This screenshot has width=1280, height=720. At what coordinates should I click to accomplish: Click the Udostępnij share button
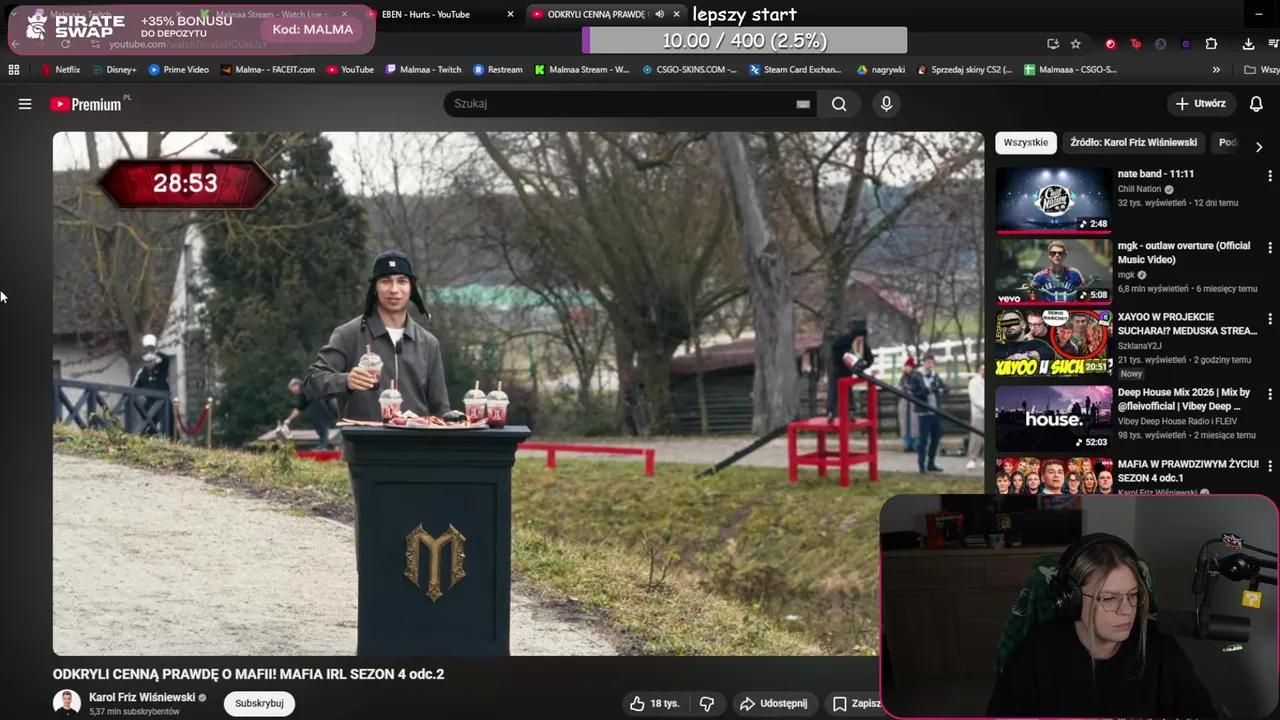773,703
